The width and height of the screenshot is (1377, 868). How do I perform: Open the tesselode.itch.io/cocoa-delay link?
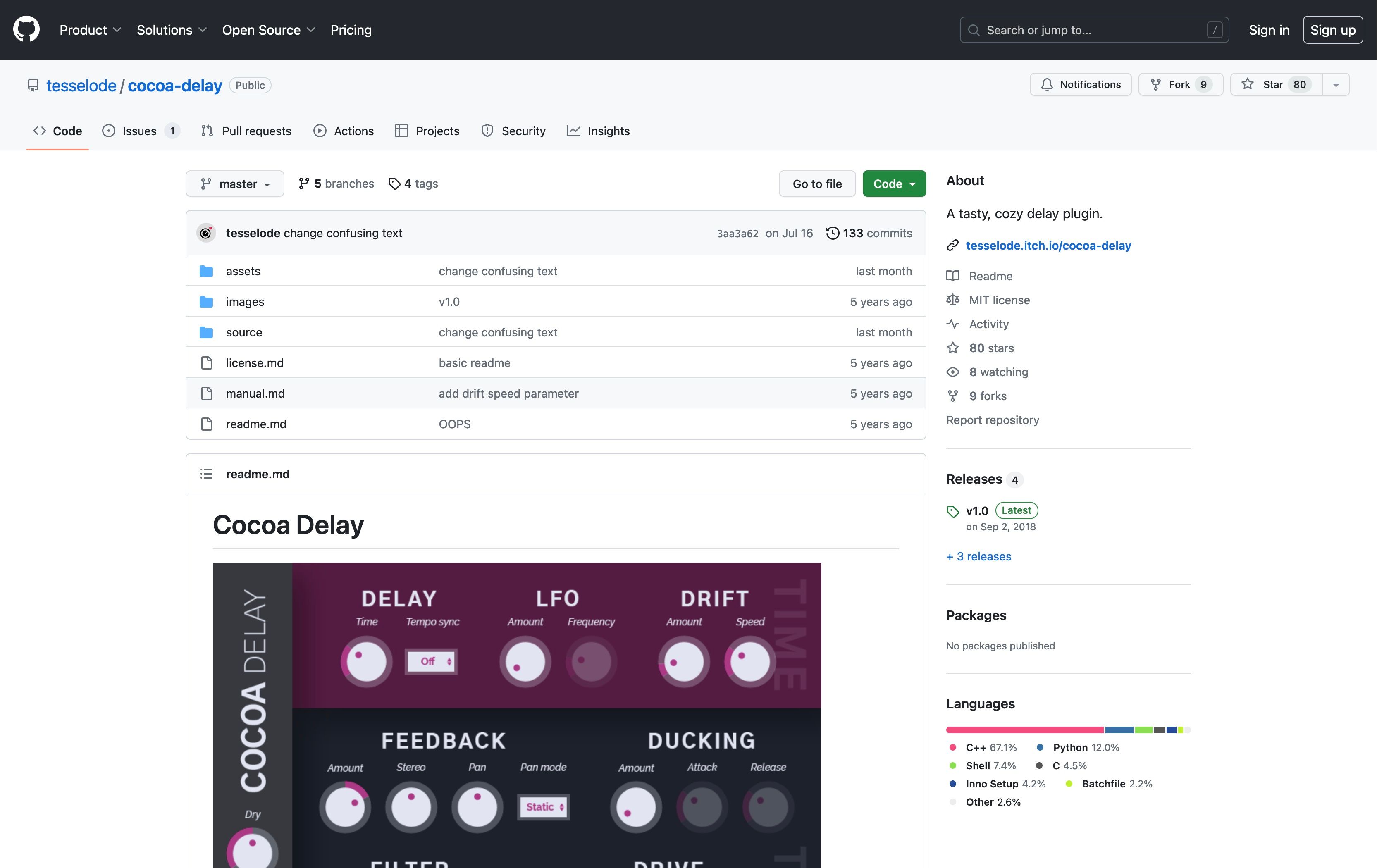point(1048,245)
